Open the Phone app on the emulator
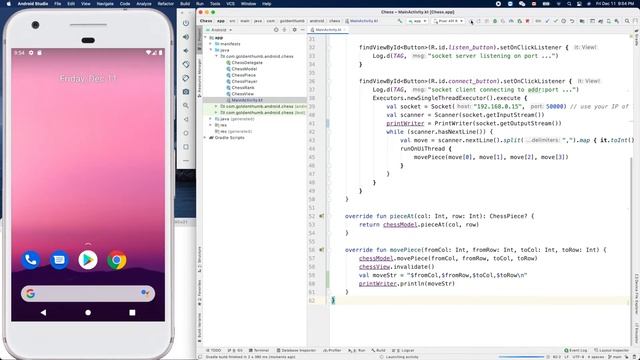The width and height of the screenshot is (640, 360). (x=31, y=260)
